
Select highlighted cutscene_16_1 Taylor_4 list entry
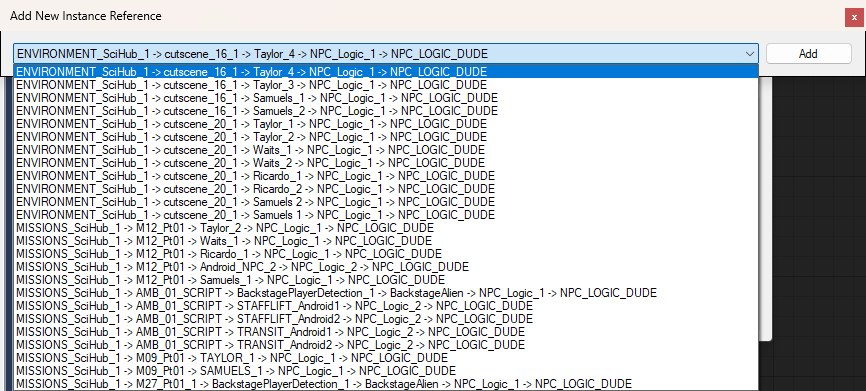(386, 72)
